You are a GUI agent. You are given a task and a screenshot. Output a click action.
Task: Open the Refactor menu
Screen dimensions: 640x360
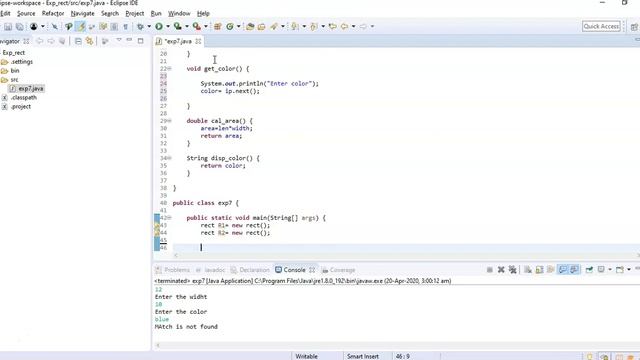pyautogui.click(x=53, y=13)
